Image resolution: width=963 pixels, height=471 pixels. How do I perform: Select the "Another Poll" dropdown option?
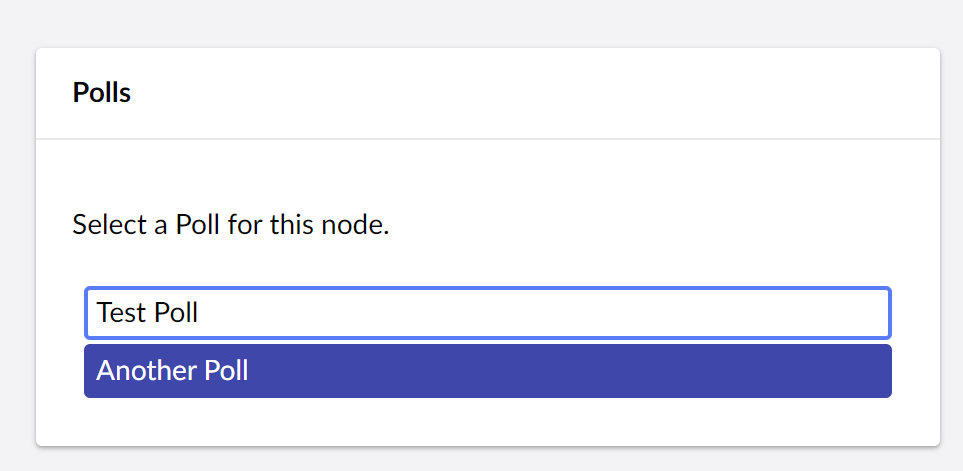click(x=487, y=371)
